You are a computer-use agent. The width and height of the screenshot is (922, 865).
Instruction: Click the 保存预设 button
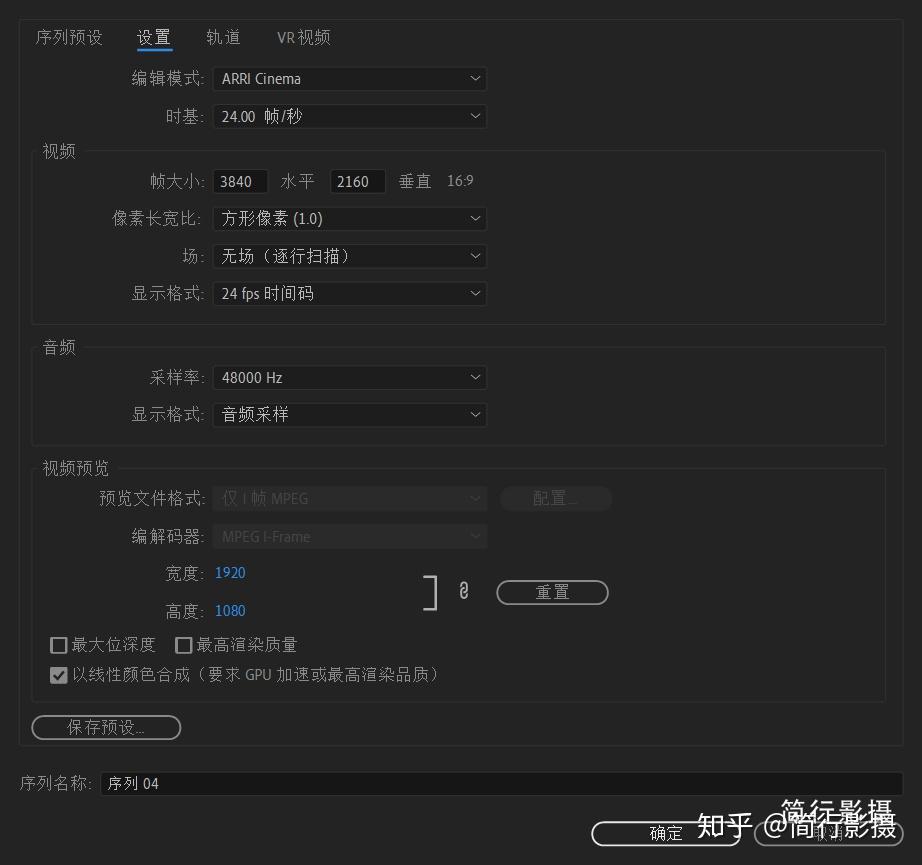click(106, 727)
